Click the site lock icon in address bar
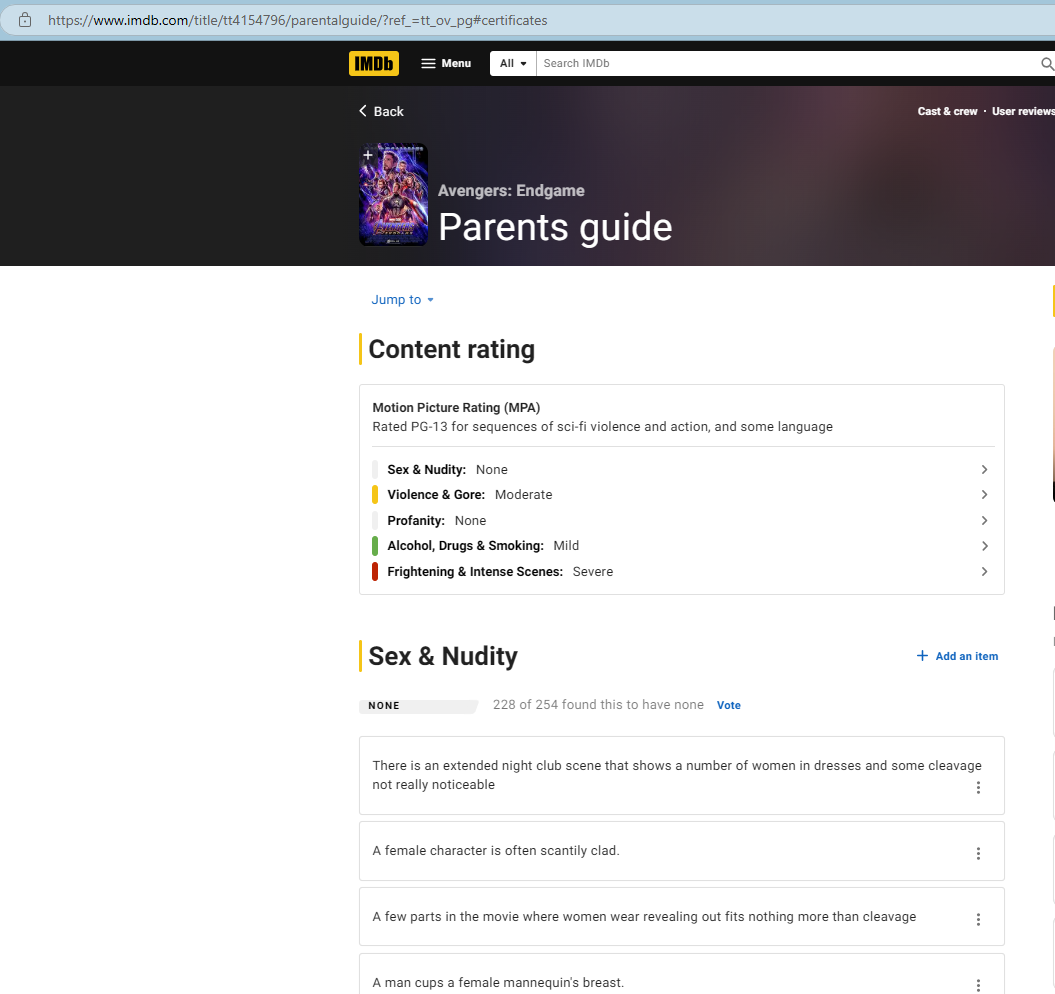 point(25,20)
